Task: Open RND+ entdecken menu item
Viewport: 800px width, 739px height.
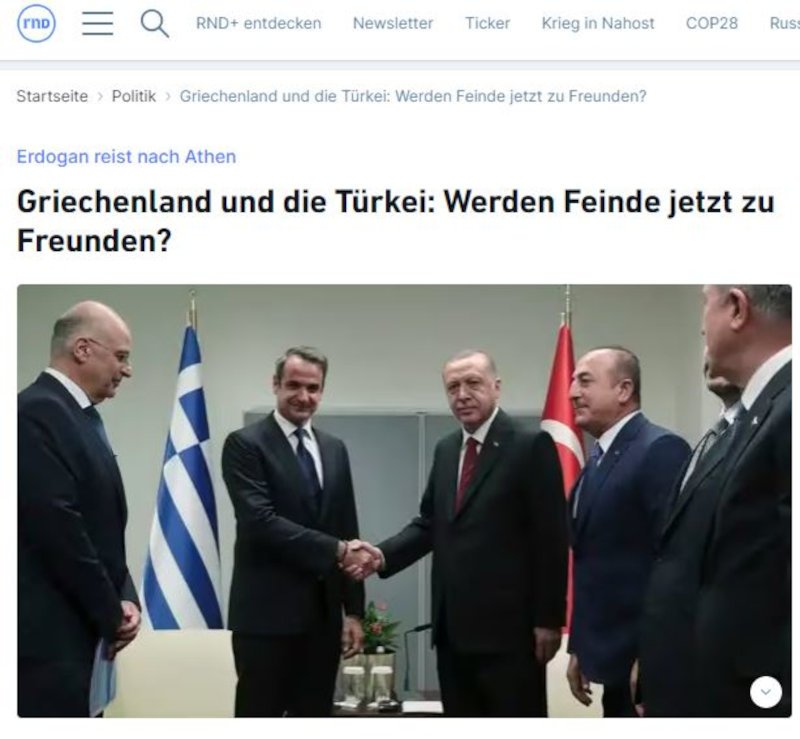Action: [259, 23]
